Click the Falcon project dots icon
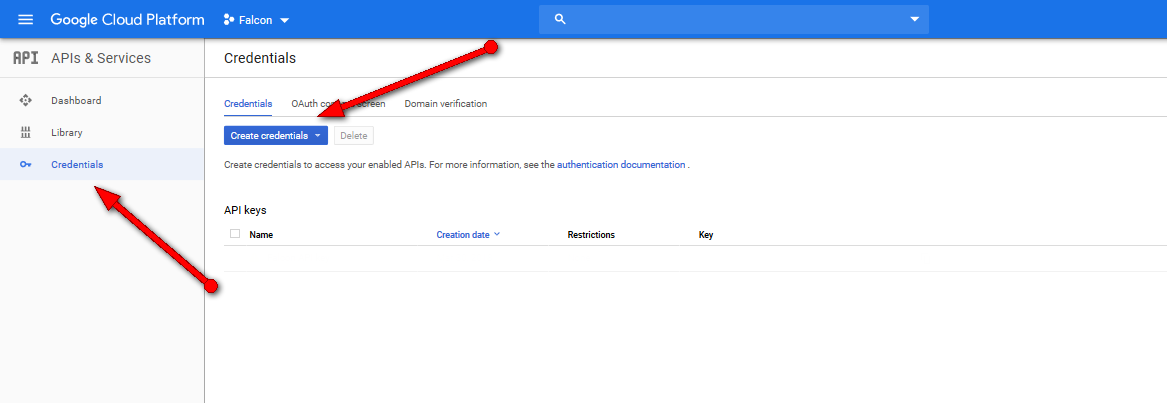 pos(228,20)
